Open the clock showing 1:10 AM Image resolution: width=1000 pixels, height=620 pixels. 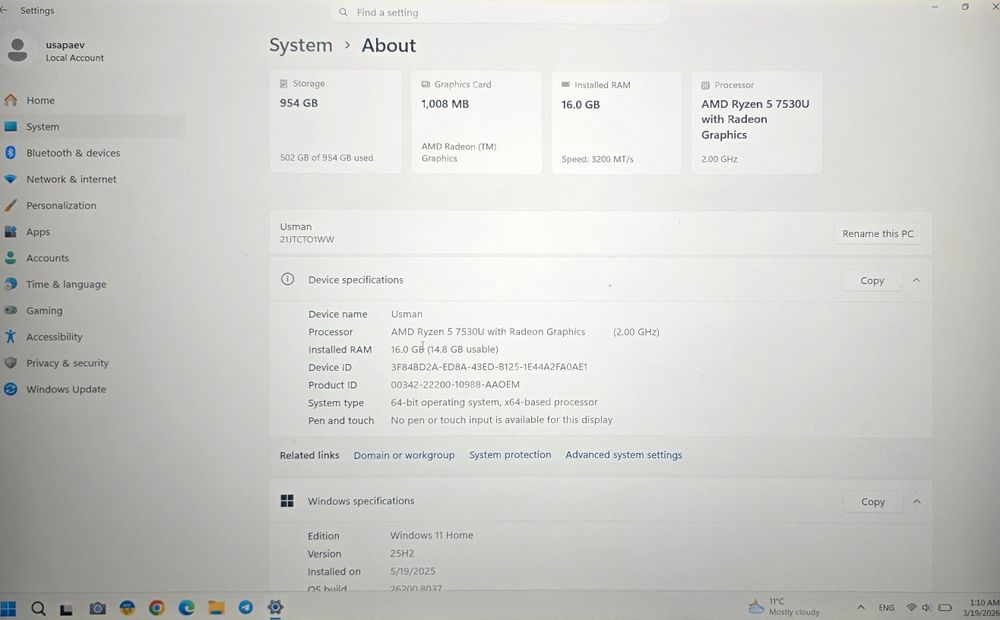coord(982,607)
